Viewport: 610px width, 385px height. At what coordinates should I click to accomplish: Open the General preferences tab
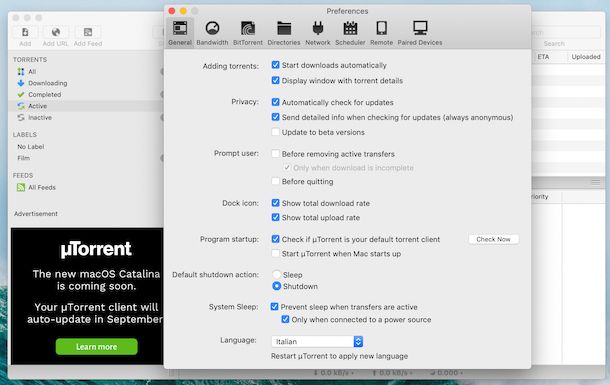(x=180, y=33)
